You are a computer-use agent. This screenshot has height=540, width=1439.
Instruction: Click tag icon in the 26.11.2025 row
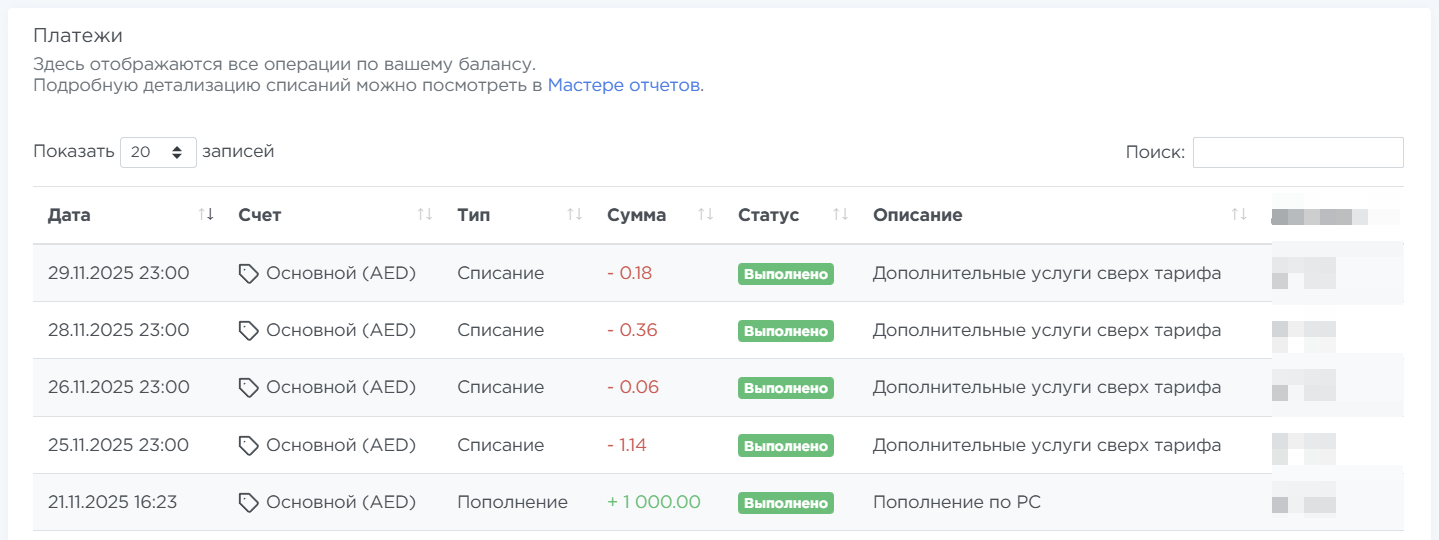(249, 388)
